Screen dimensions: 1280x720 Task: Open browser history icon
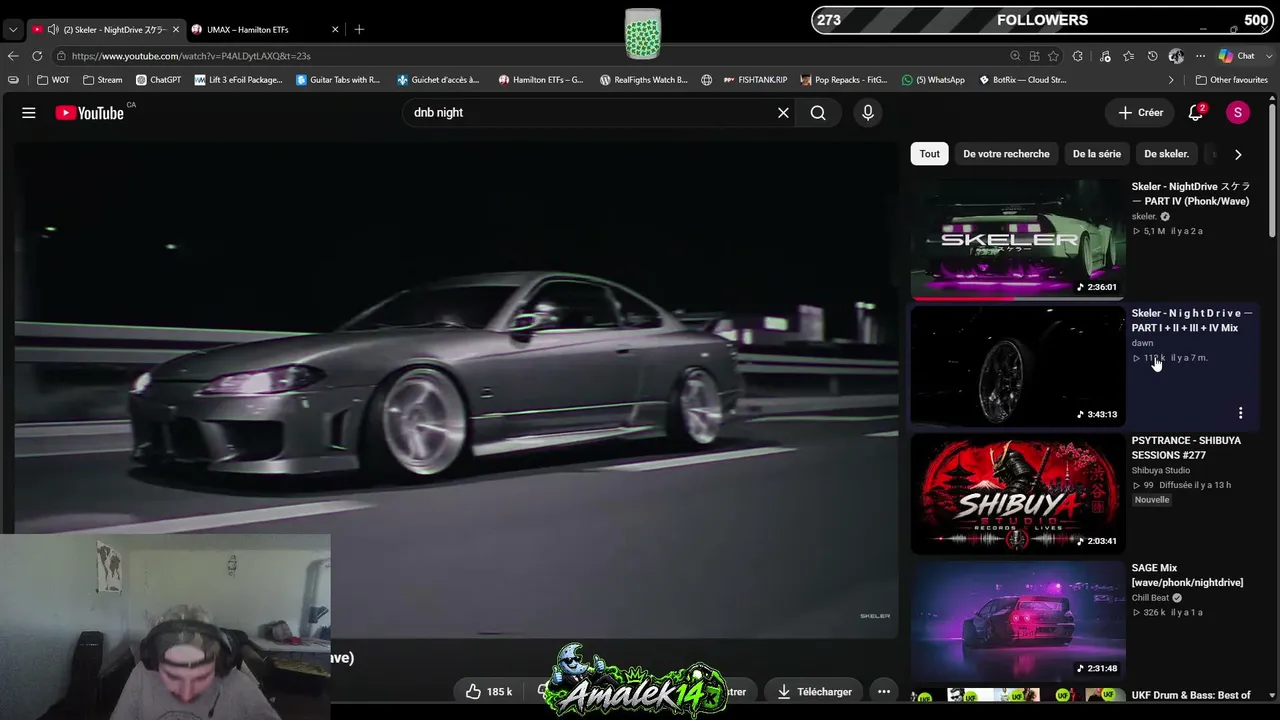(x=1152, y=56)
